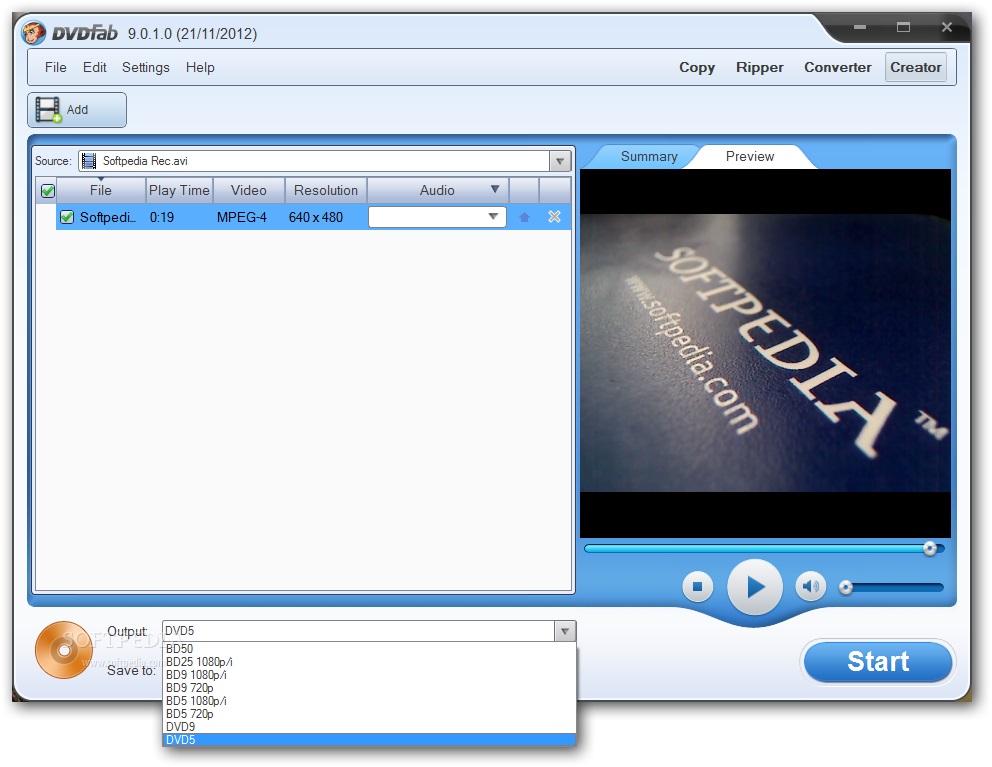Click the preview video frame
Screen dimensions: 992x767
pos(765,353)
